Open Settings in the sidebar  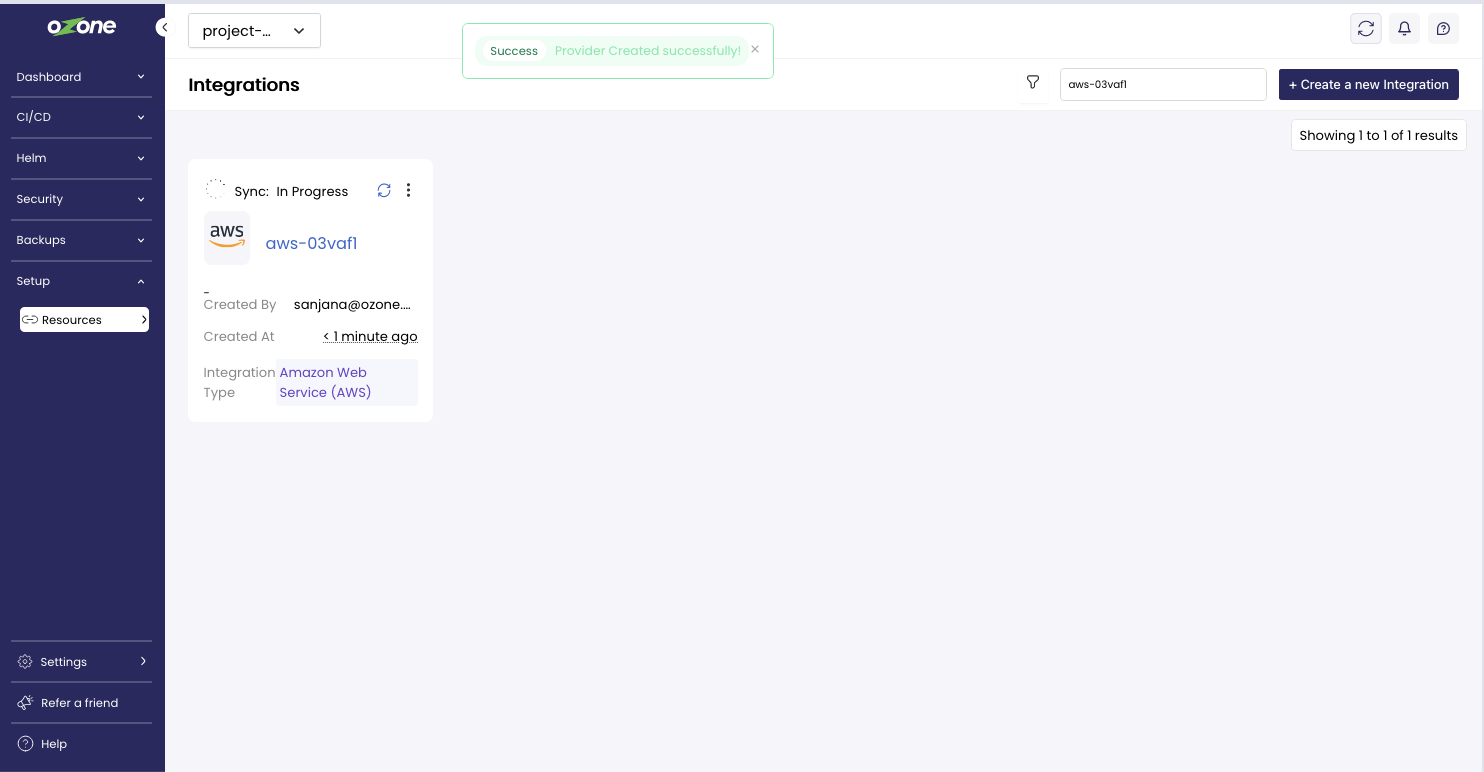[x=81, y=662]
